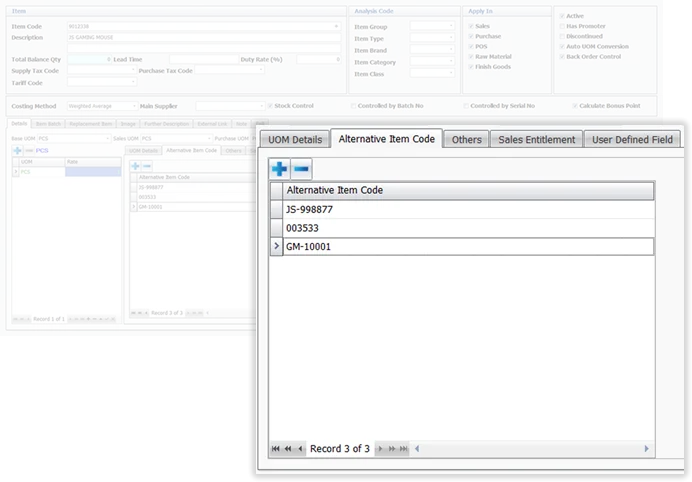Jump to last record in enlarged navigator

coord(402,449)
